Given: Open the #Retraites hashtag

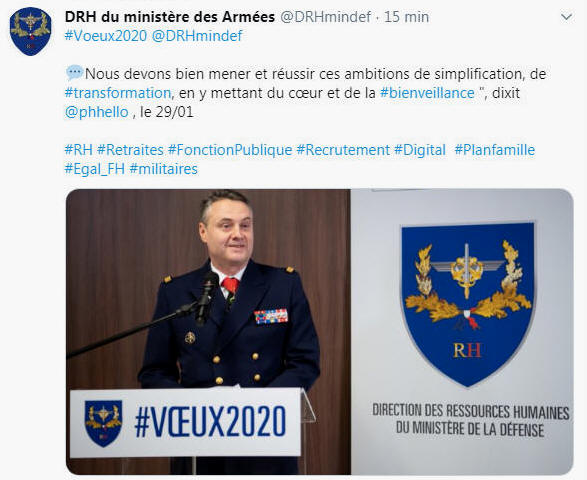Looking at the screenshot, I should point(130,150).
